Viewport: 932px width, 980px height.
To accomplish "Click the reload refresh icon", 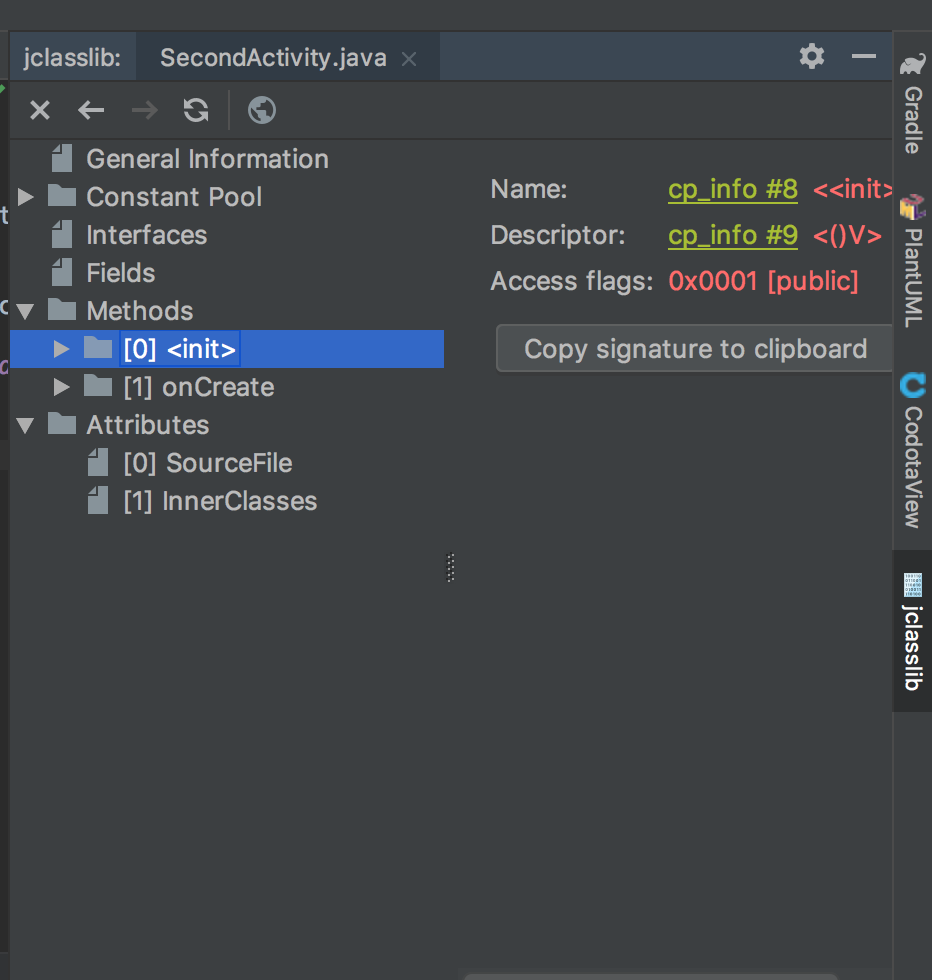I will [196, 110].
